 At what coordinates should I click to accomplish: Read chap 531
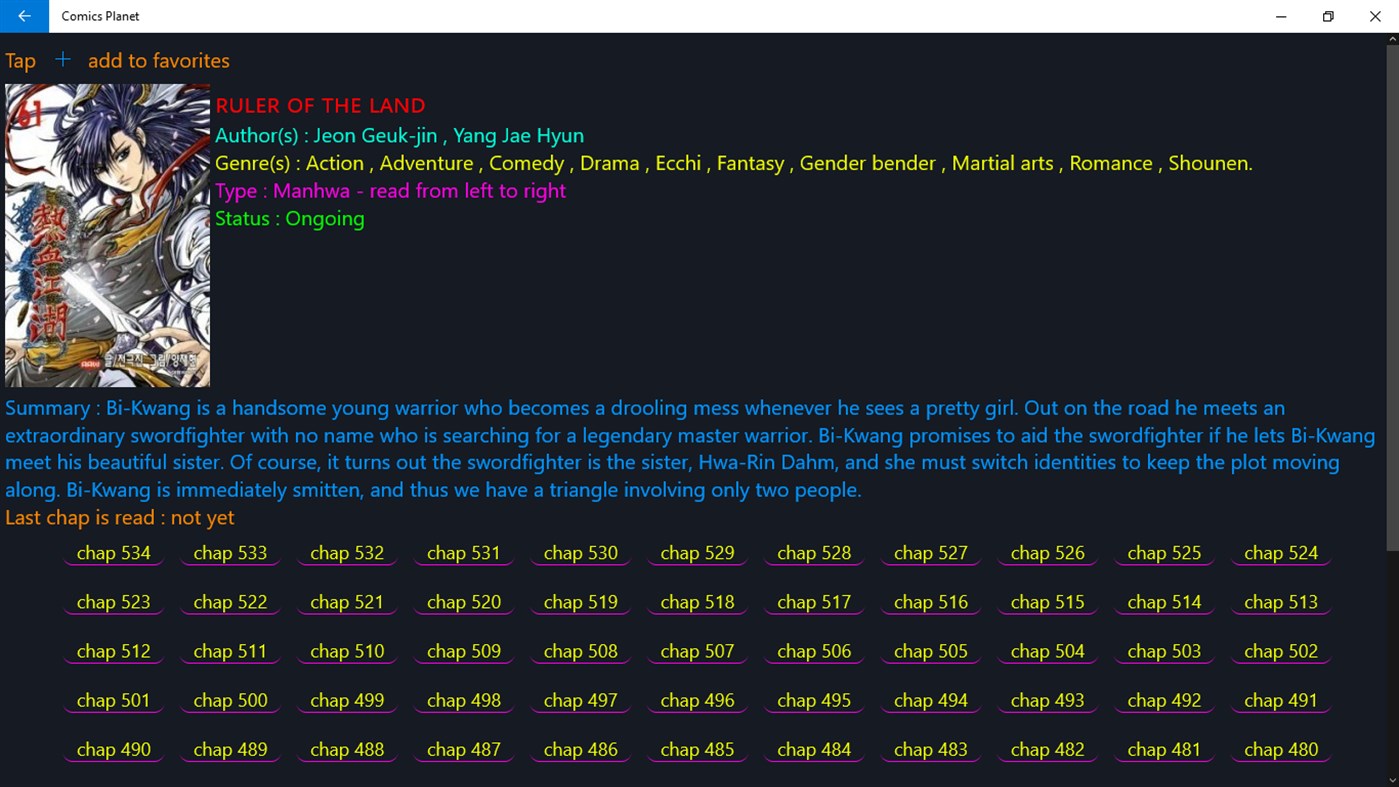pos(464,553)
